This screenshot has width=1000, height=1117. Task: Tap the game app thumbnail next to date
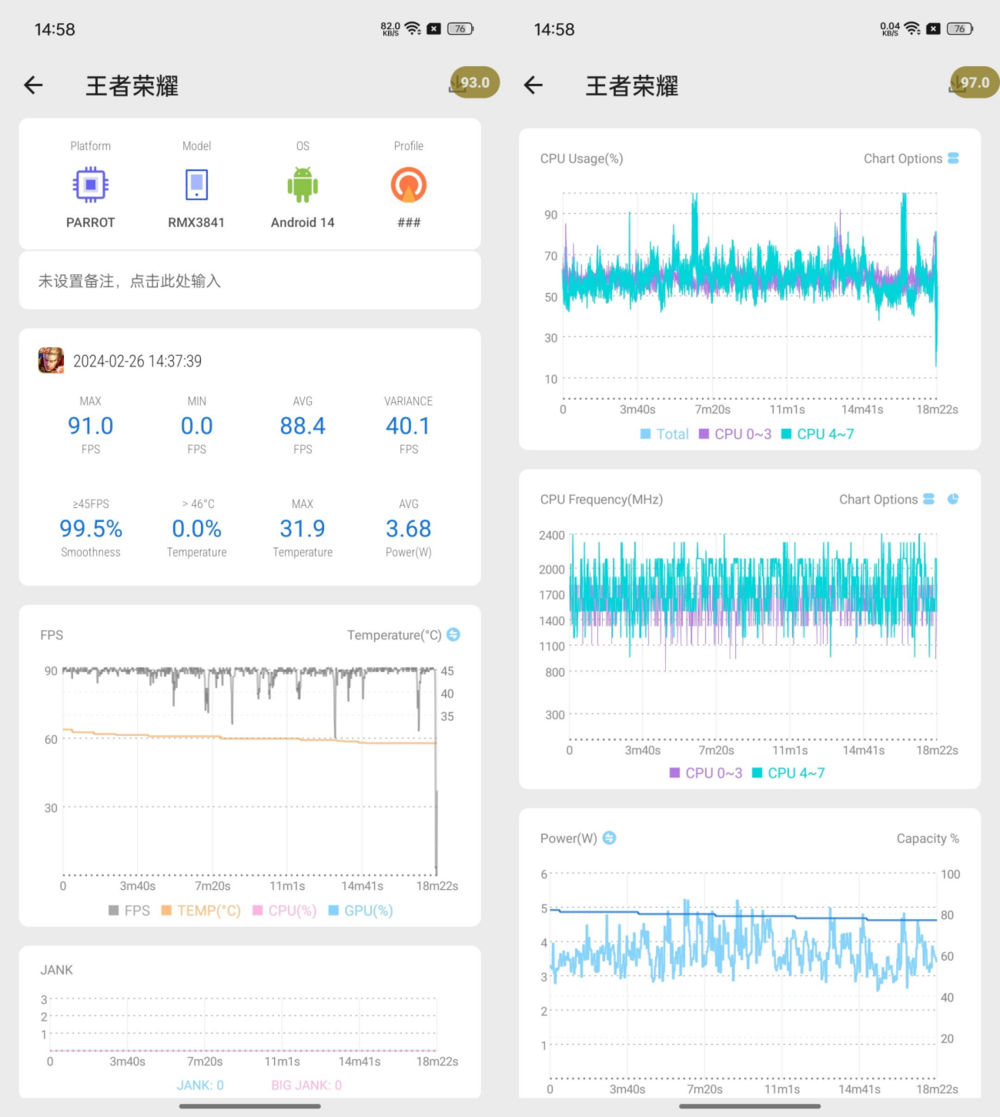[51, 360]
